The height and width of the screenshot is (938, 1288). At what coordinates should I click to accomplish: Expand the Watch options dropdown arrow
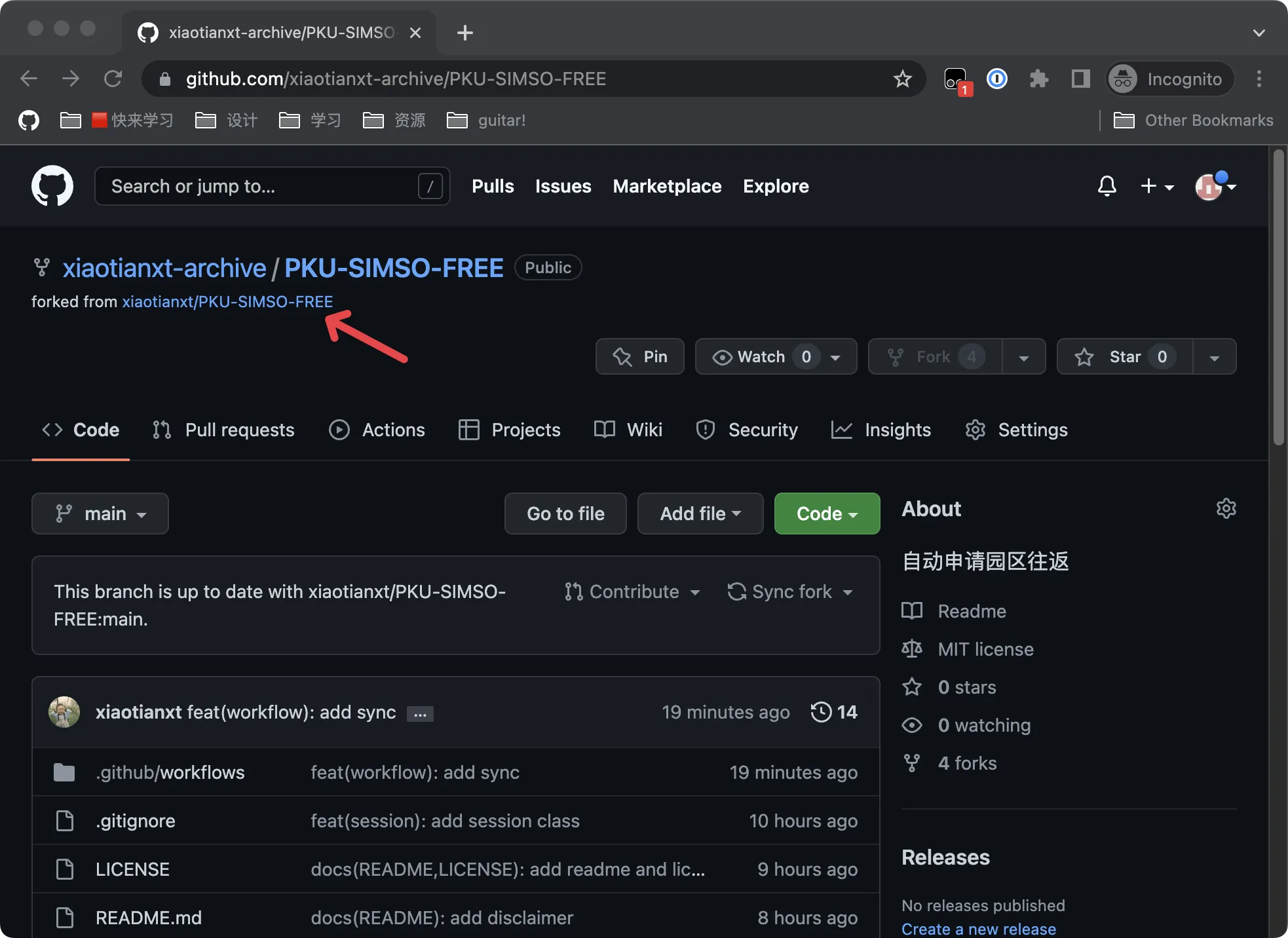[836, 358]
